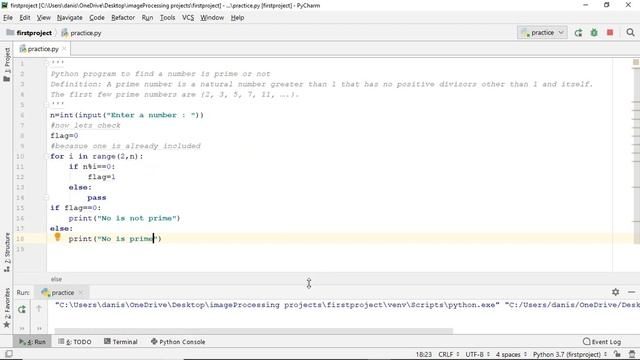Click the lock read-only toggle icon in status bar

[617, 354]
